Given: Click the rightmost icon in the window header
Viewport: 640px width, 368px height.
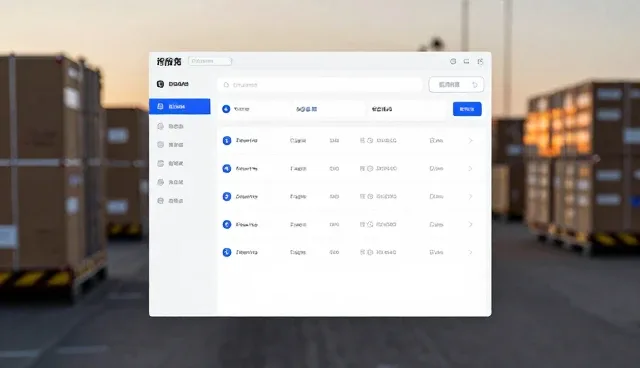Looking at the screenshot, I should (480, 61).
